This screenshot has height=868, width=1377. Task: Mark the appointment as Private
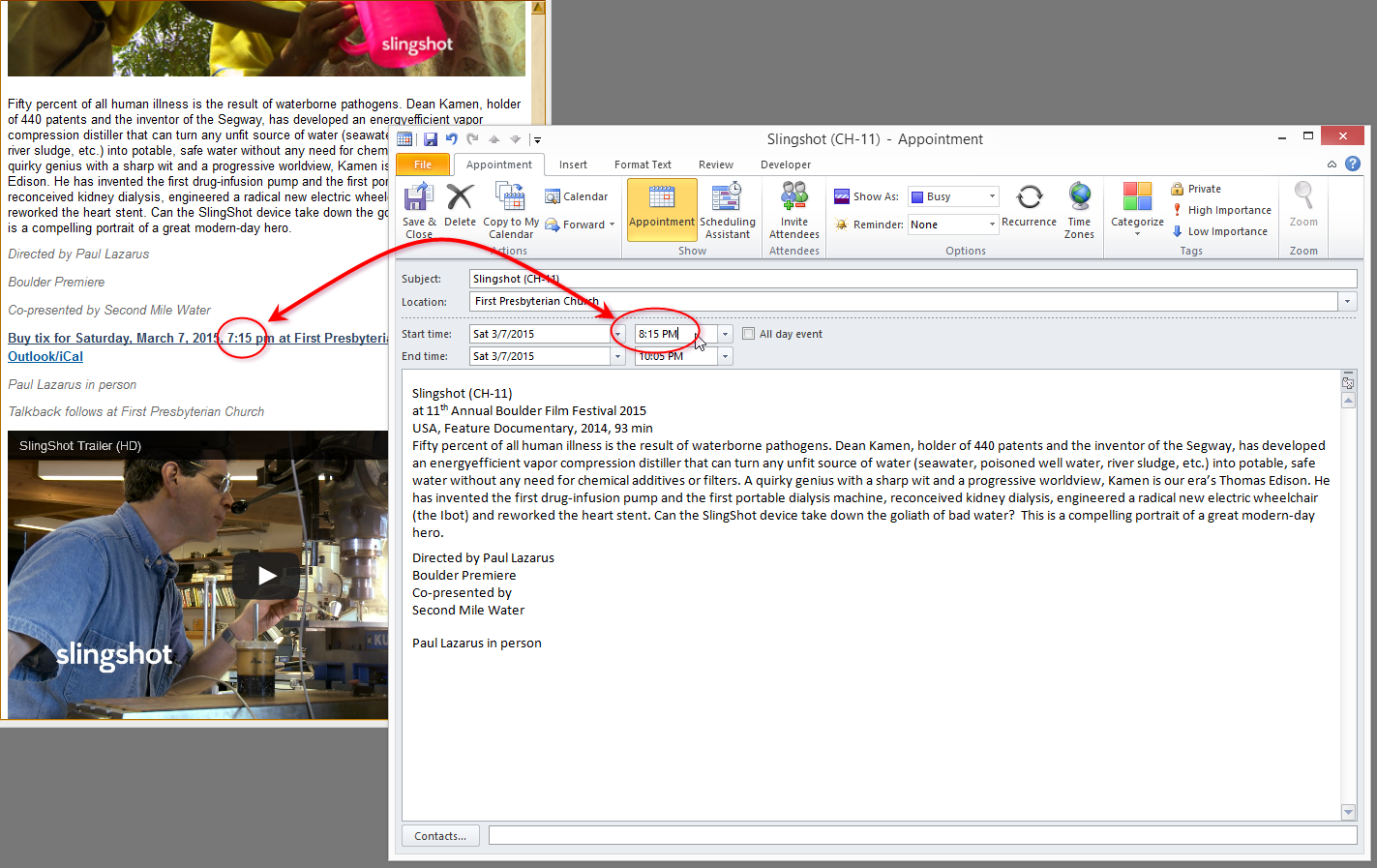coord(1196,189)
